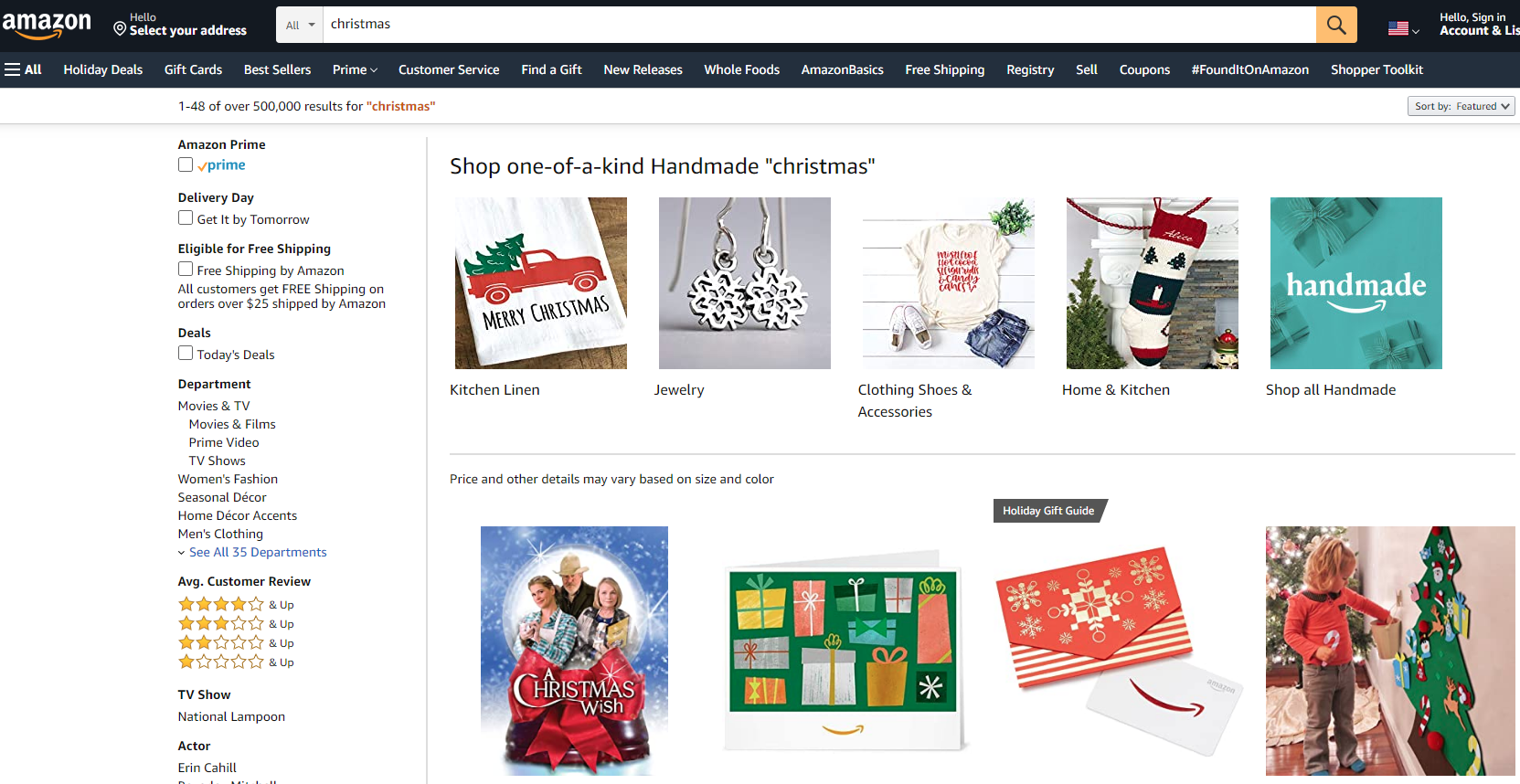Screen dimensions: 1520x784
Task: Click the Prime Video department link
Action: point(224,442)
